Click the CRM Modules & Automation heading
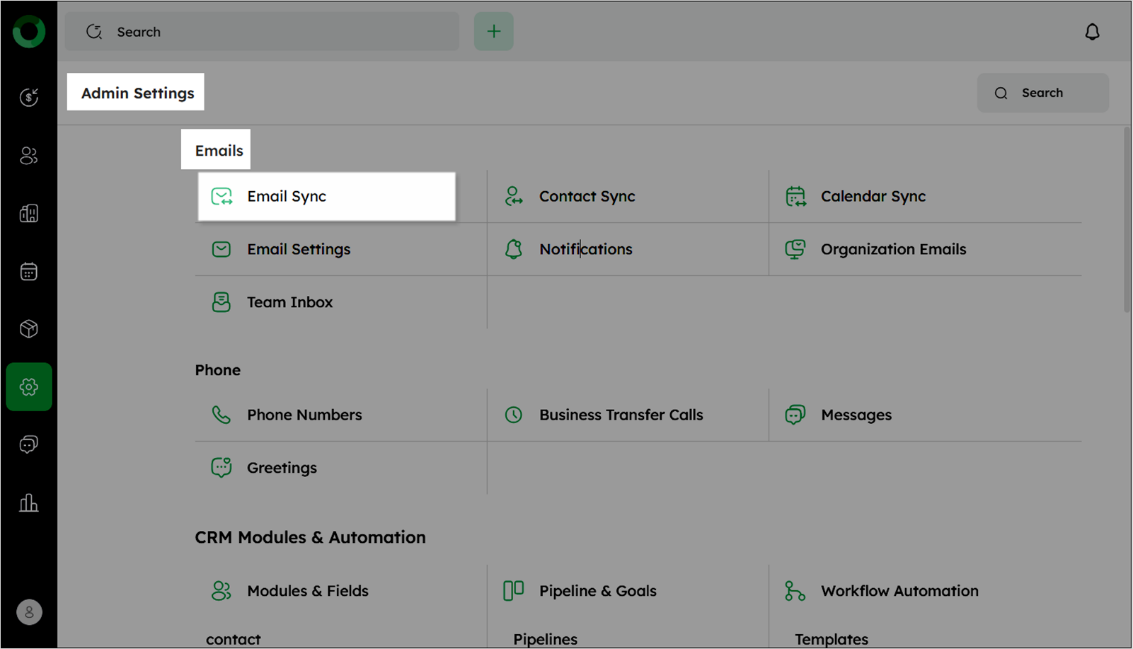1133x649 pixels. 310,538
